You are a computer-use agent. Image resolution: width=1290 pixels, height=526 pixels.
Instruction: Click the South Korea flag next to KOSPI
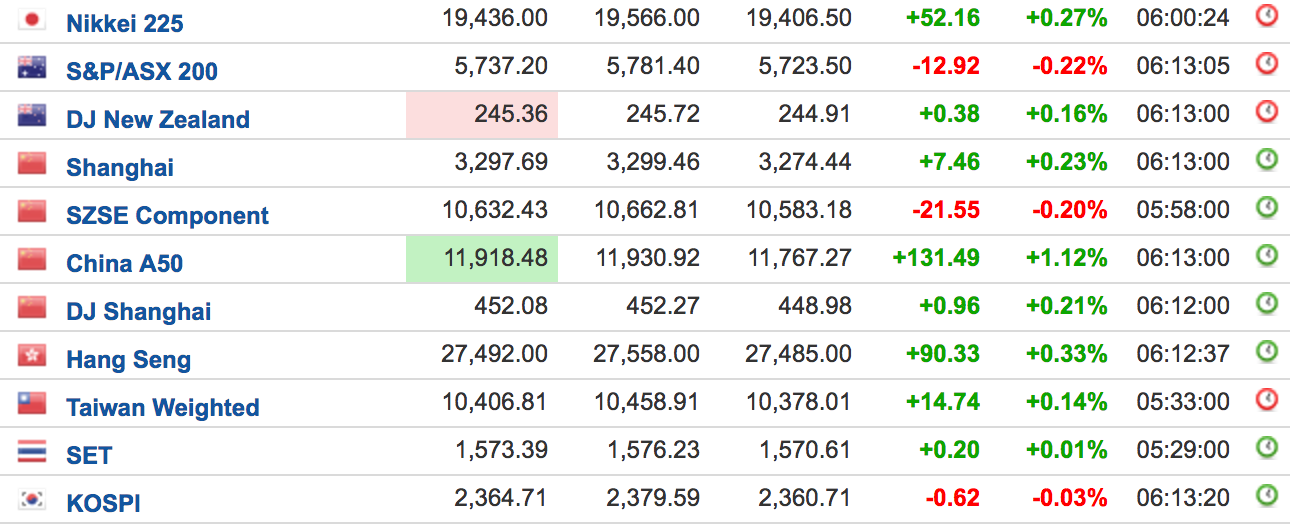pyautogui.click(x=33, y=500)
